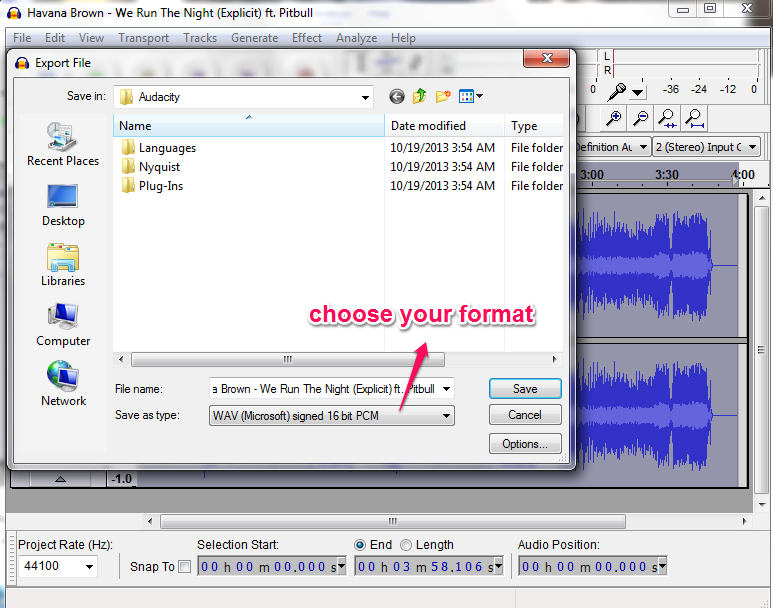Screen dimensions: 773x608
Task: Sort files by Date modified column
Action: (x=444, y=126)
